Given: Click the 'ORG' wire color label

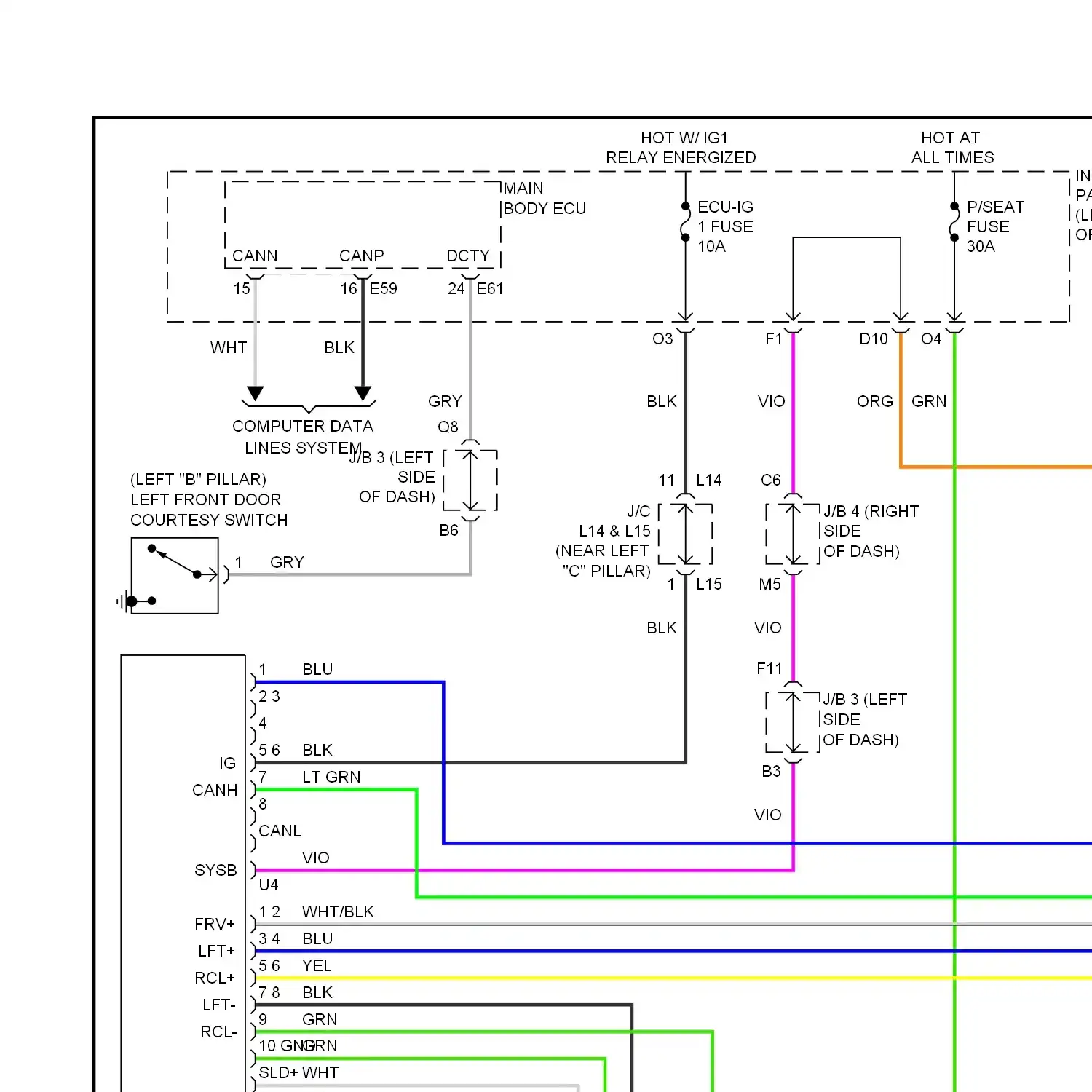Looking at the screenshot, I should (x=875, y=401).
